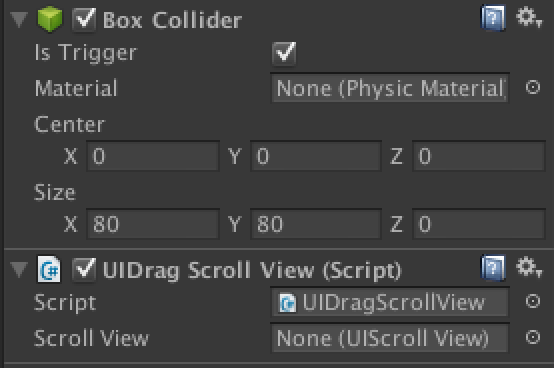Click the Center X value field
Screen dimensions: 554x368
coord(153,156)
